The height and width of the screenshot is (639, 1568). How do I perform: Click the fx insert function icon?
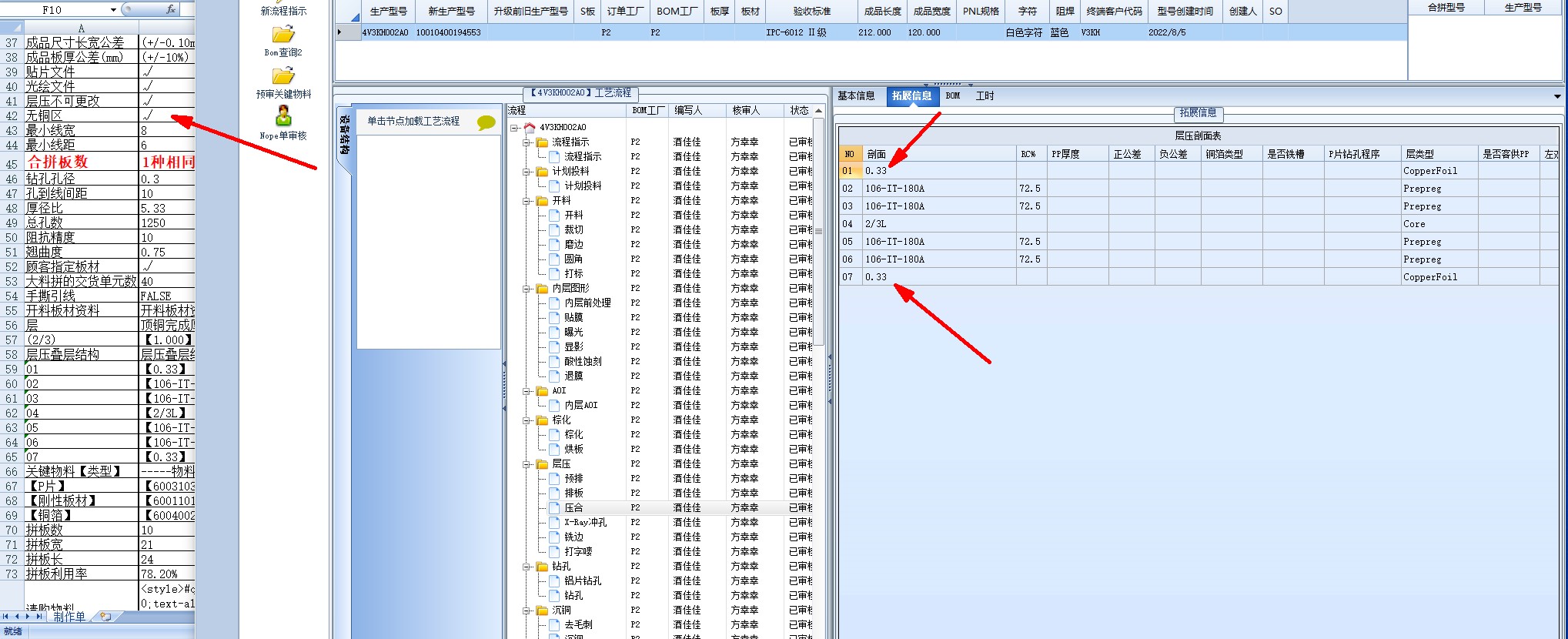(171, 9)
